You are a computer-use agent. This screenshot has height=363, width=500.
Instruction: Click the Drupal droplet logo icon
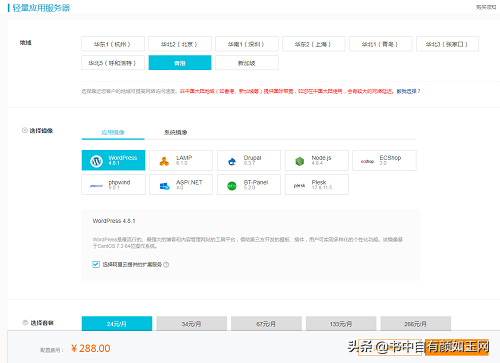click(232, 162)
